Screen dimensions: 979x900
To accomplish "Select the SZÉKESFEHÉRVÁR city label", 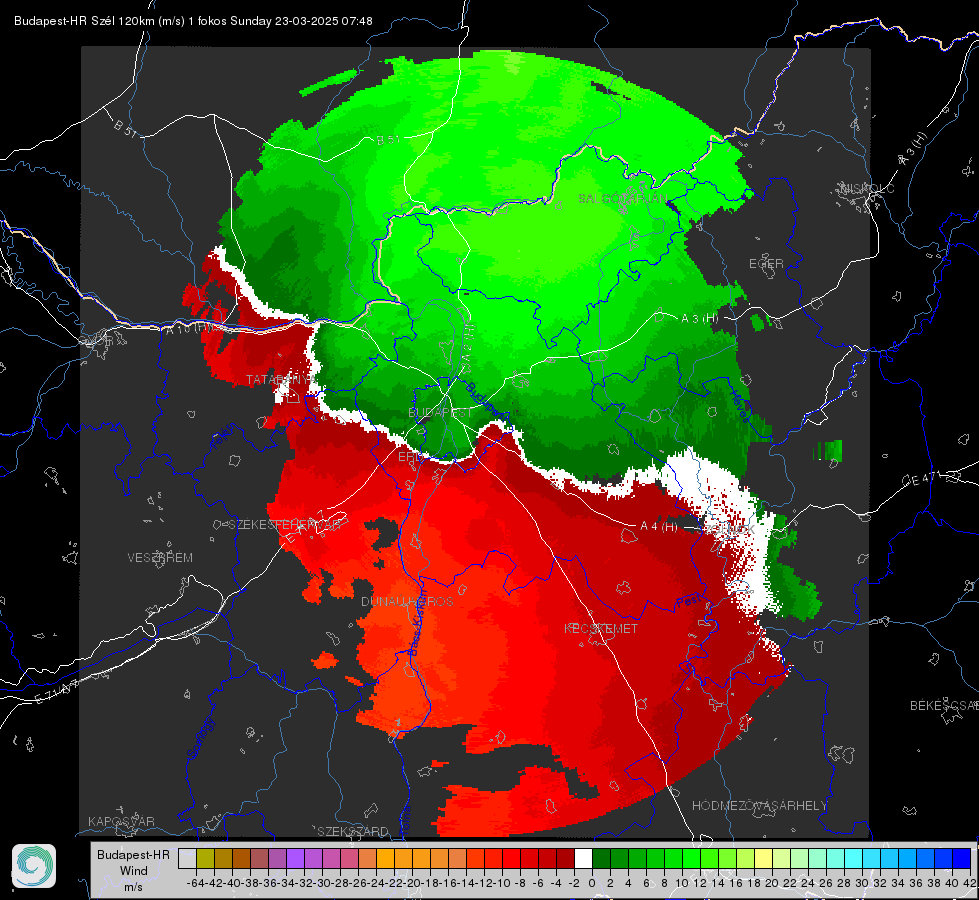I will pos(287,525).
